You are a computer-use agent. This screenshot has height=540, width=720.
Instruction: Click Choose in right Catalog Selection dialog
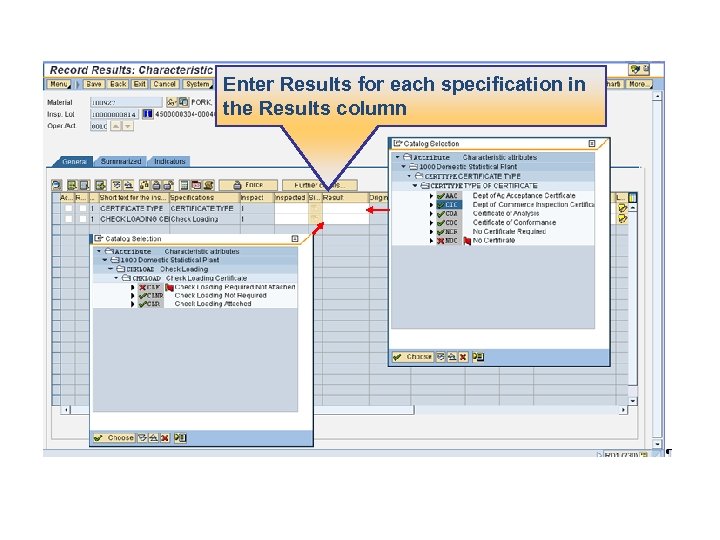413,357
